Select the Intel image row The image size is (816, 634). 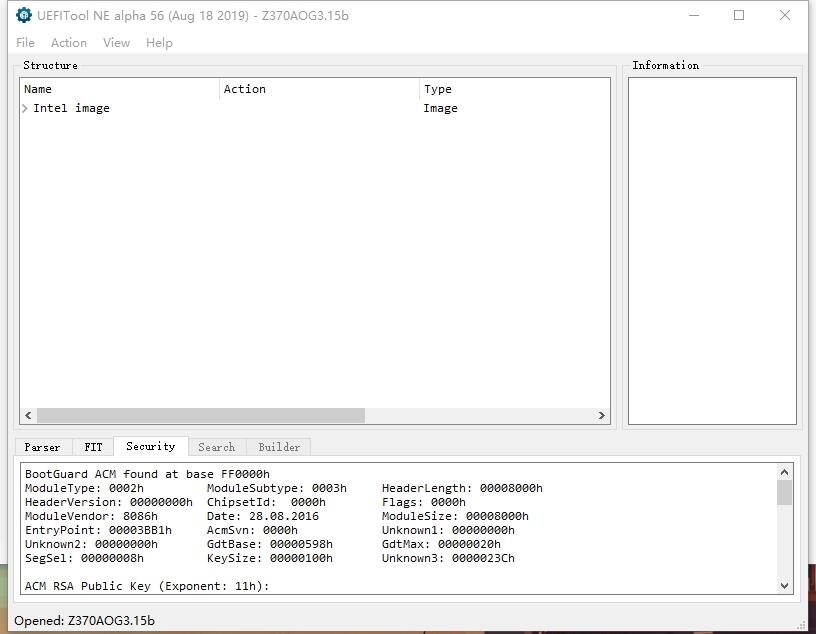pos(315,108)
